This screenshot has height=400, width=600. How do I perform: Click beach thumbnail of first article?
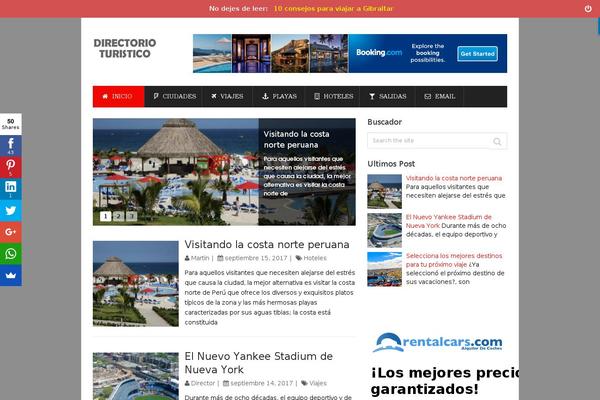[x=135, y=284]
